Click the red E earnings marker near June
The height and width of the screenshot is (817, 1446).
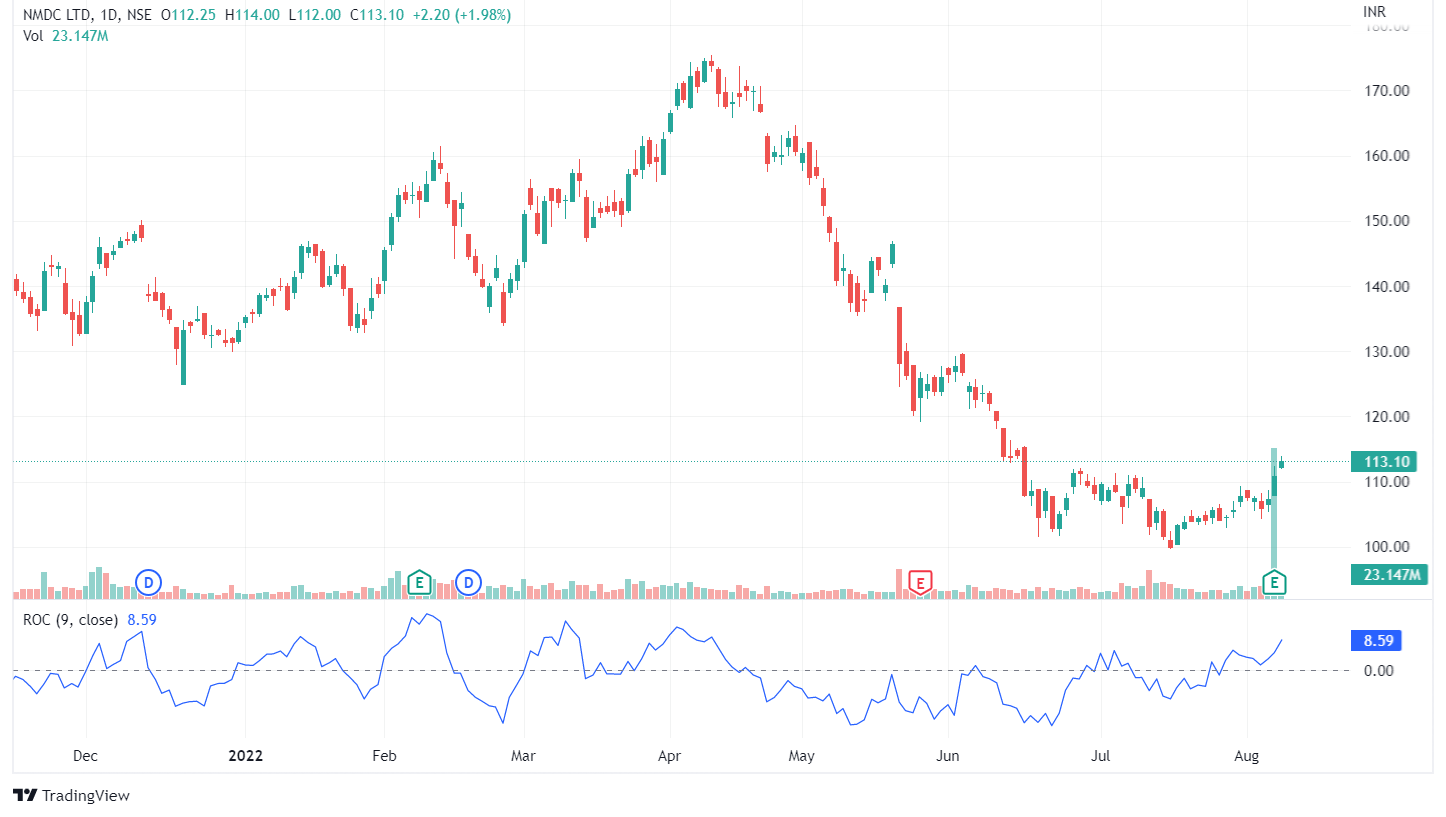920,581
